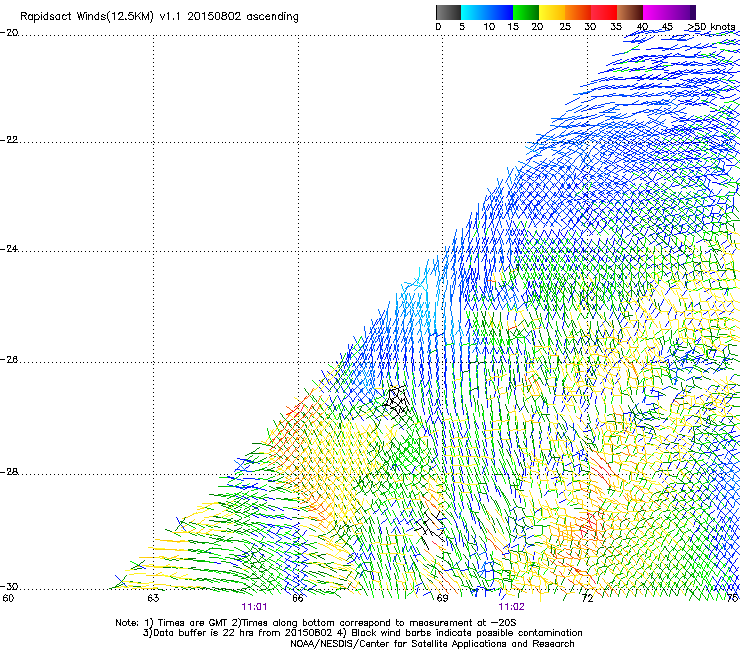Click the 'Data buffer is 22 hrs' note line

(x=362, y=633)
